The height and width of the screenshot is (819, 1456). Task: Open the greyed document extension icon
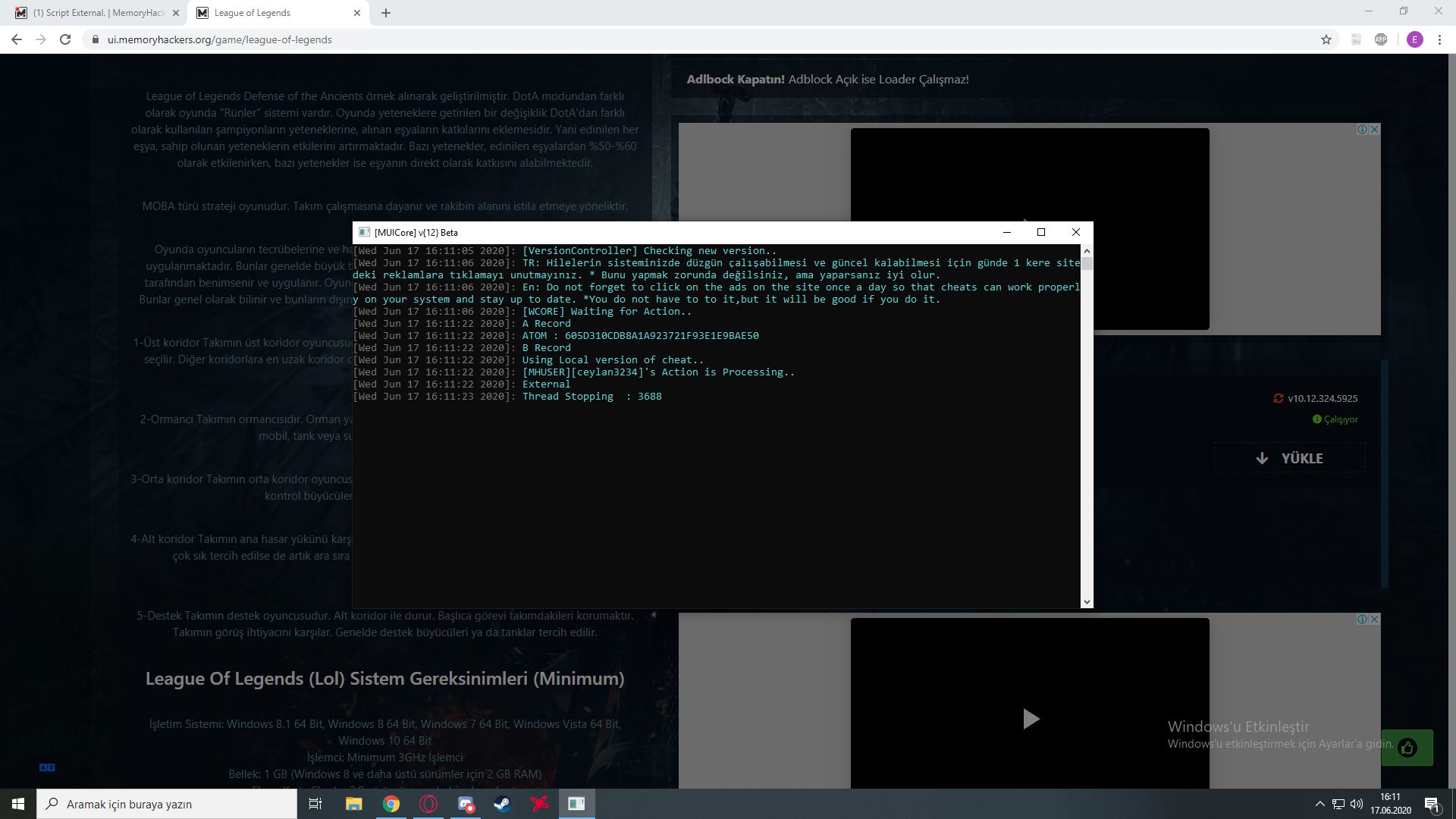coord(1356,39)
